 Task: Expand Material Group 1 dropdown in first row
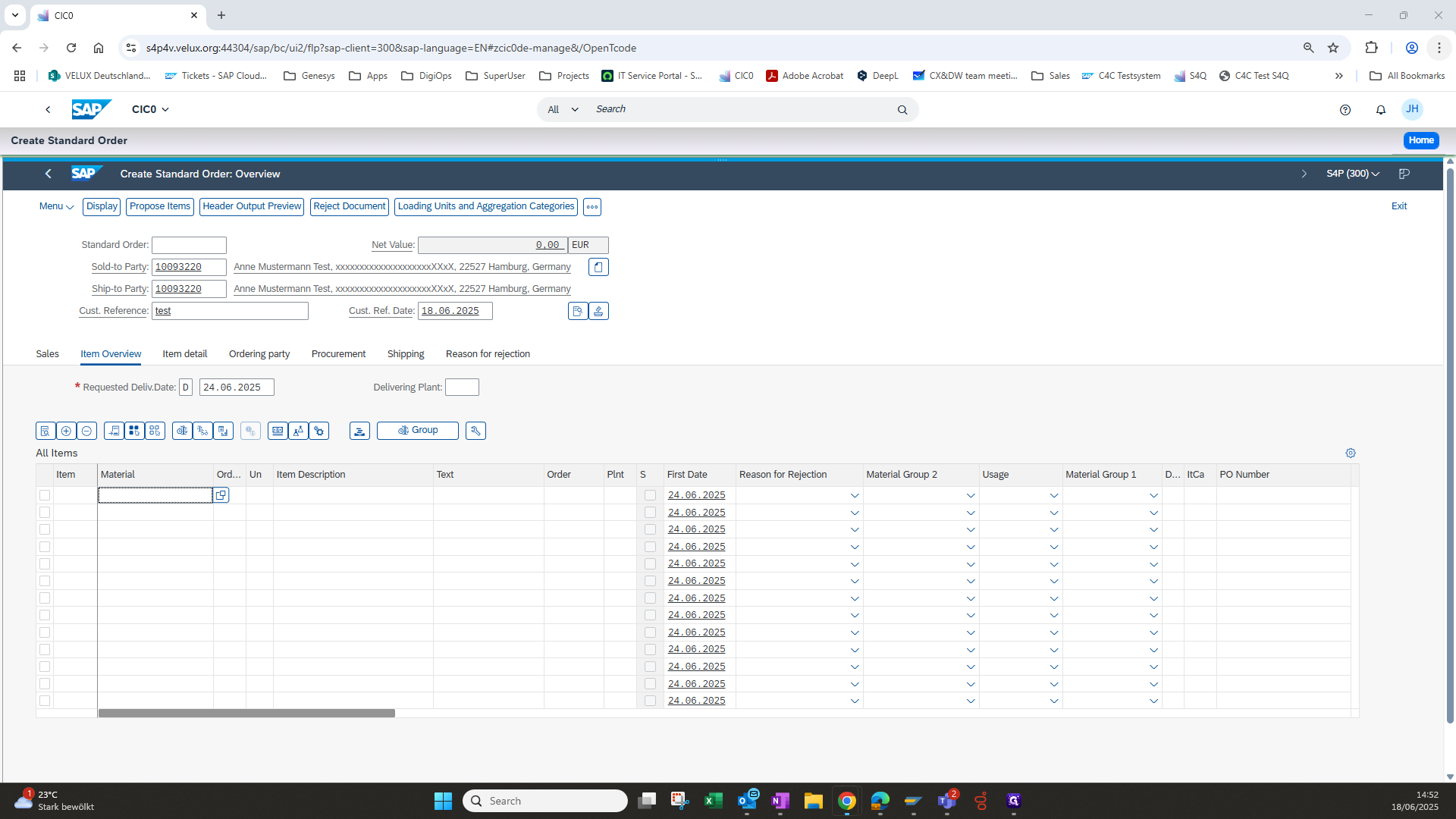point(1153,496)
